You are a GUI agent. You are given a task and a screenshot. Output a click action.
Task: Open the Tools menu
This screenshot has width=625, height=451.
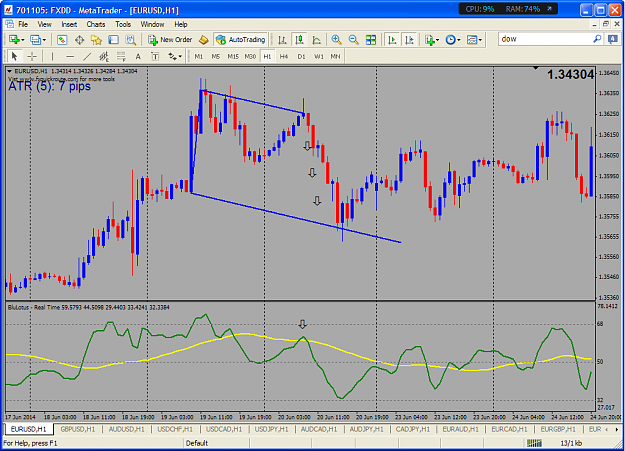click(123, 24)
